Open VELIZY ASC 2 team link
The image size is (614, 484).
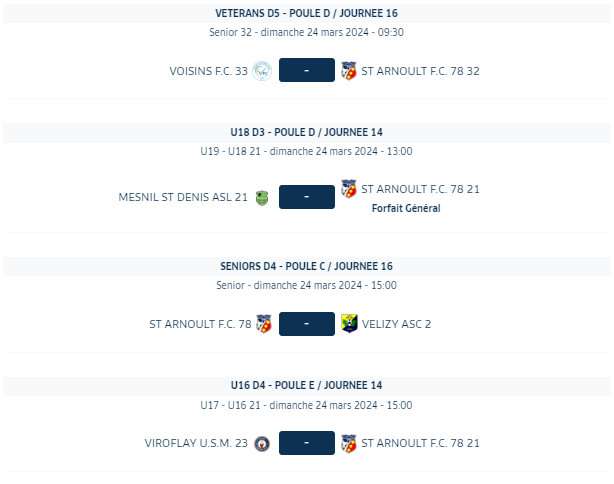click(x=396, y=324)
